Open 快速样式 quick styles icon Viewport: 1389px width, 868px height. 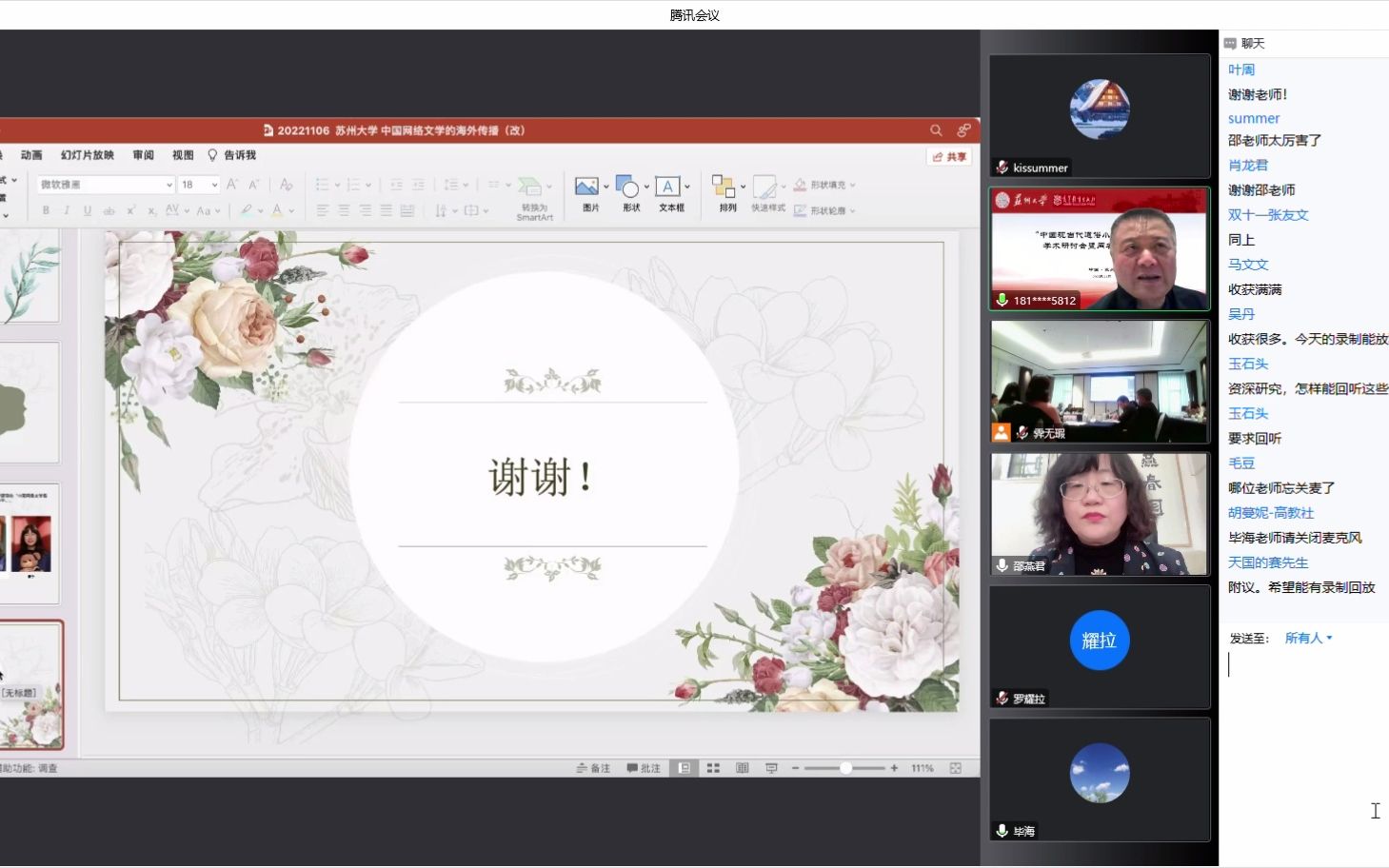pyautogui.click(x=766, y=187)
